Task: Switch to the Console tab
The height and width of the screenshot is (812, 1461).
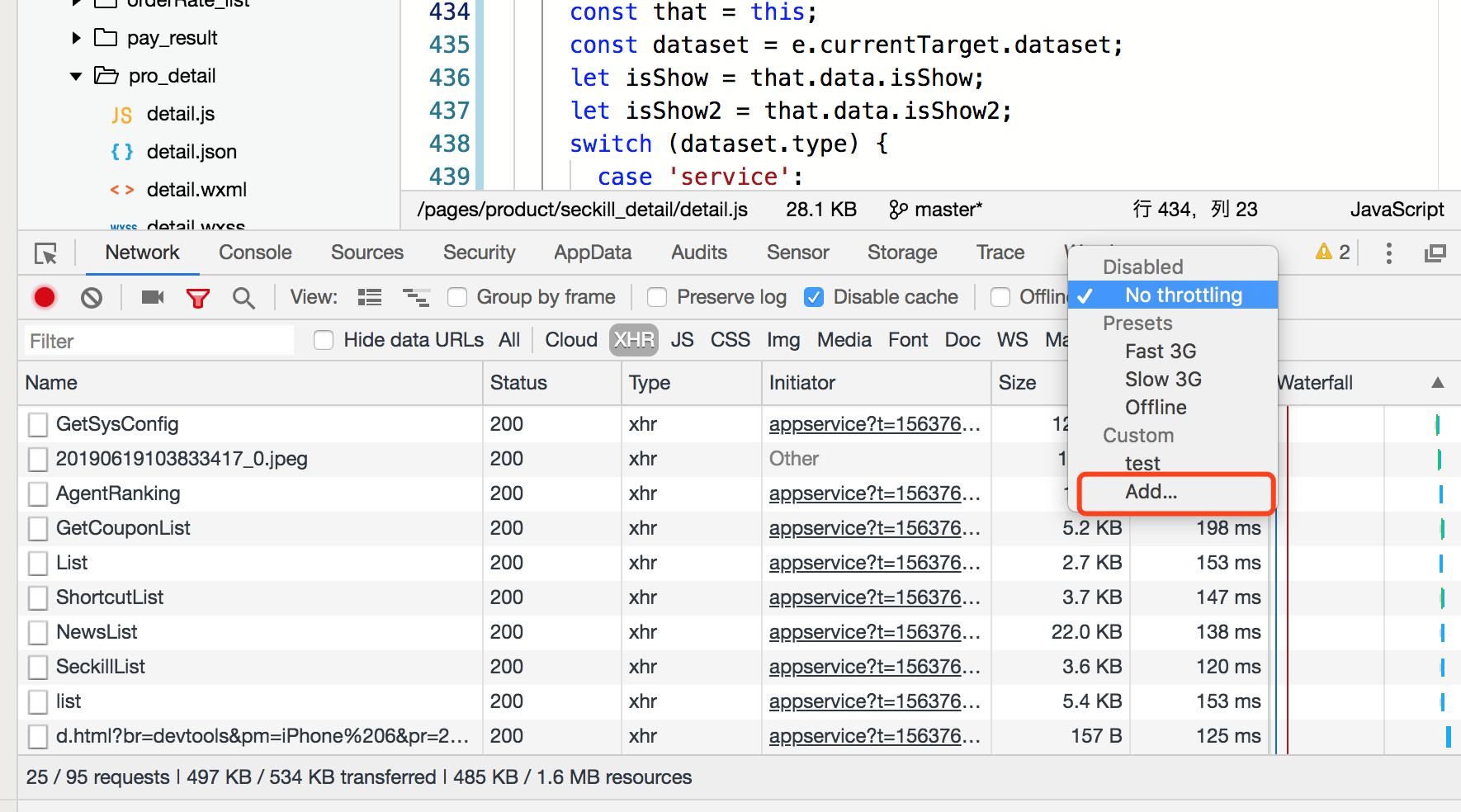Action: 255,253
